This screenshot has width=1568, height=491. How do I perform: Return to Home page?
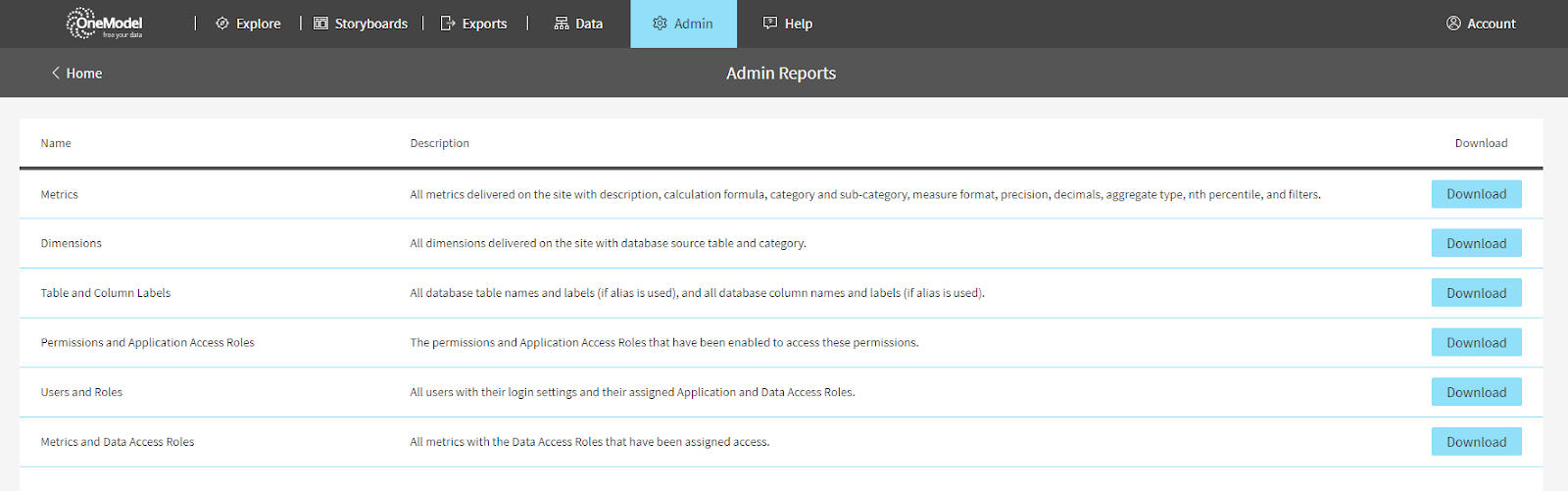[83, 74]
